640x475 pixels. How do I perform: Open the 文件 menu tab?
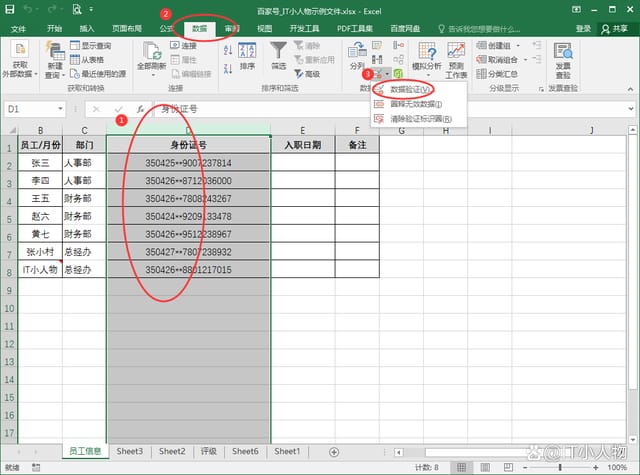[x=18, y=29]
